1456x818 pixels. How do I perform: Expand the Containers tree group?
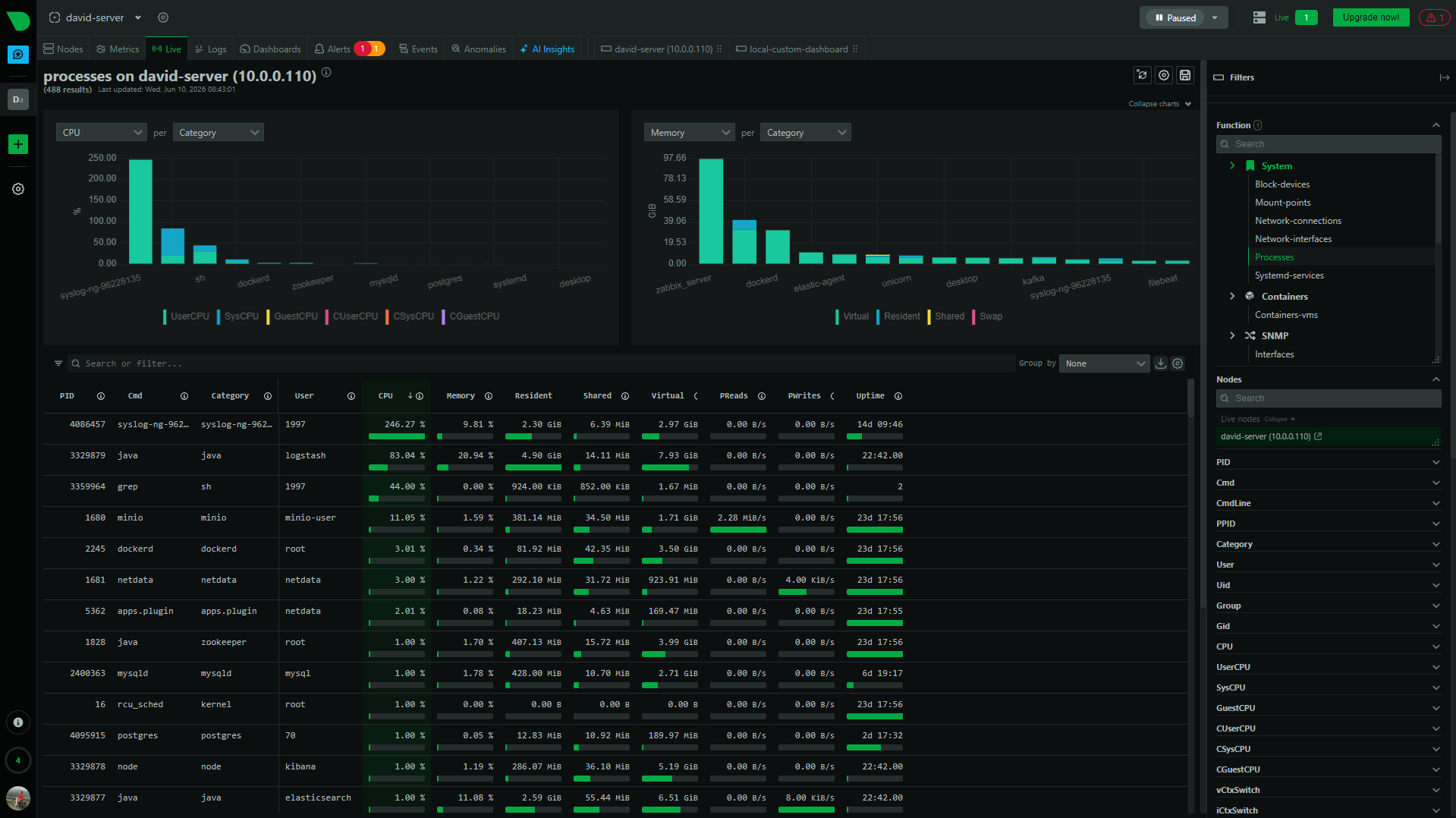point(1232,297)
